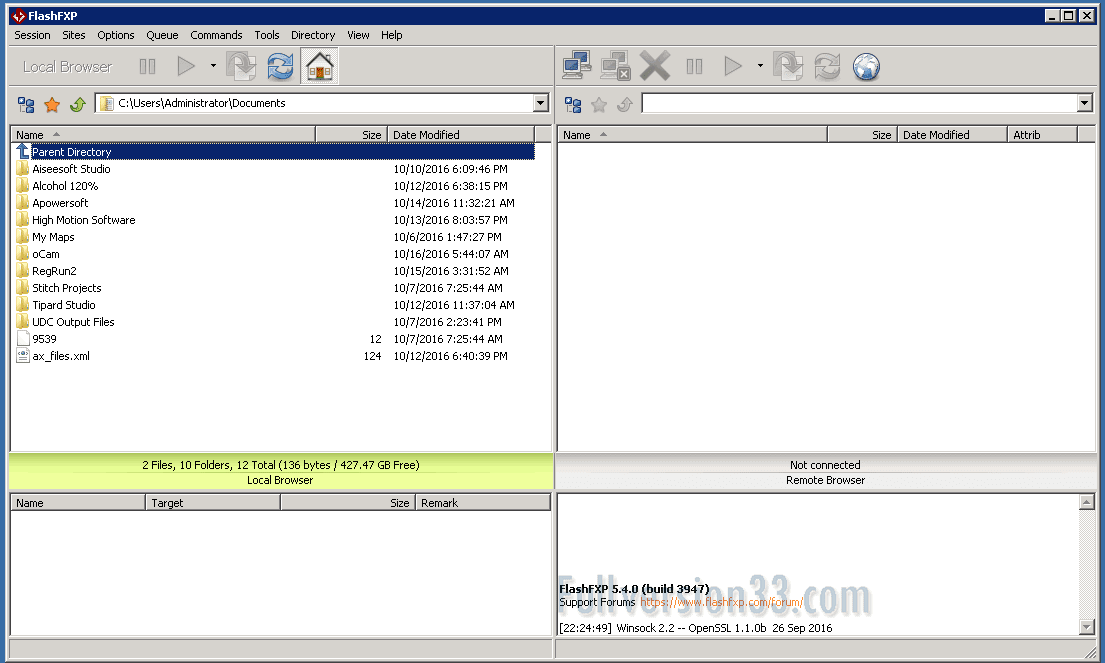Screen dimensions: 1105x663
Task: Click the Not connected Remote Browser status
Action: [825, 472]
